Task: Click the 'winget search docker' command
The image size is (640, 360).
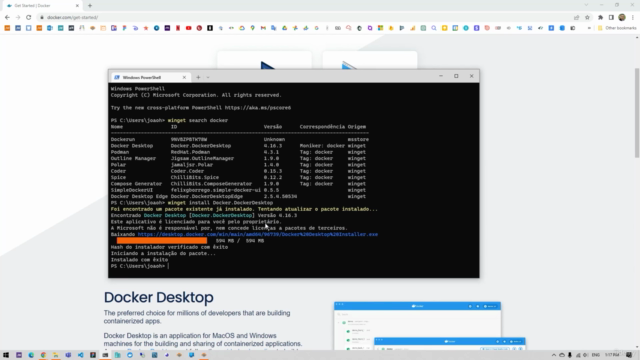Action: coord(198,120)
